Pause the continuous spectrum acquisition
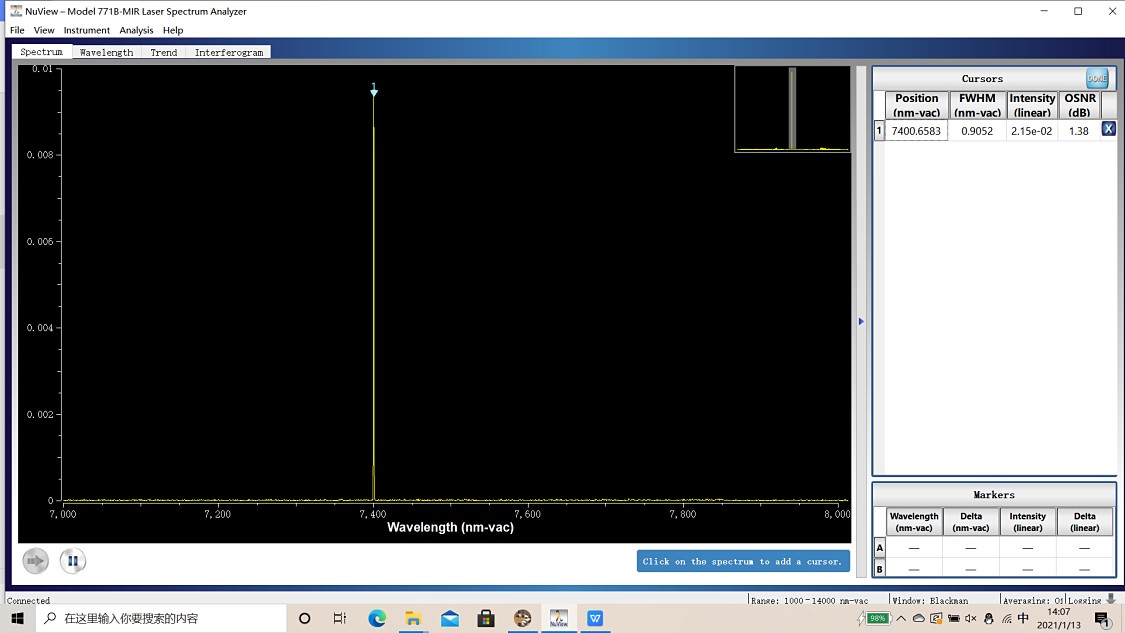 click(72, 561)
